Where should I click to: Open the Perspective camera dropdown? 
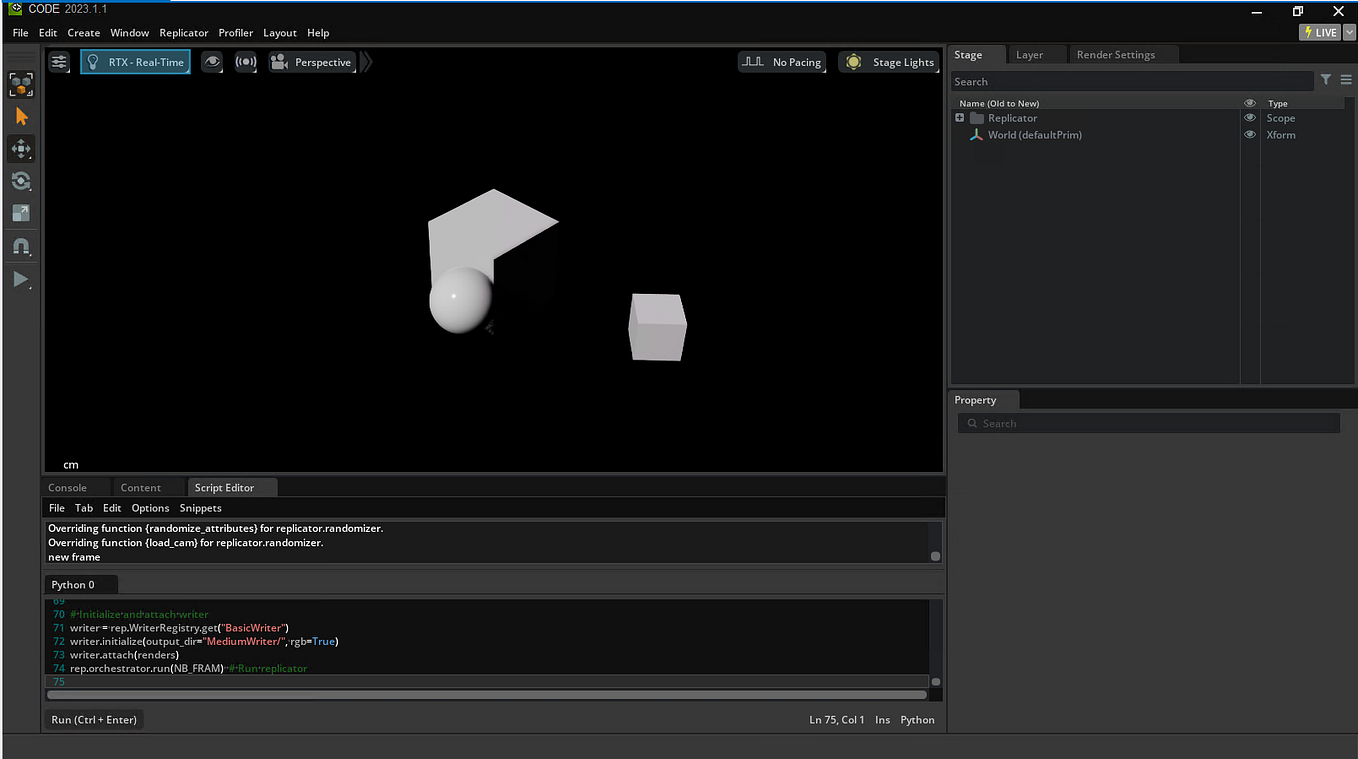pos(311,61)
